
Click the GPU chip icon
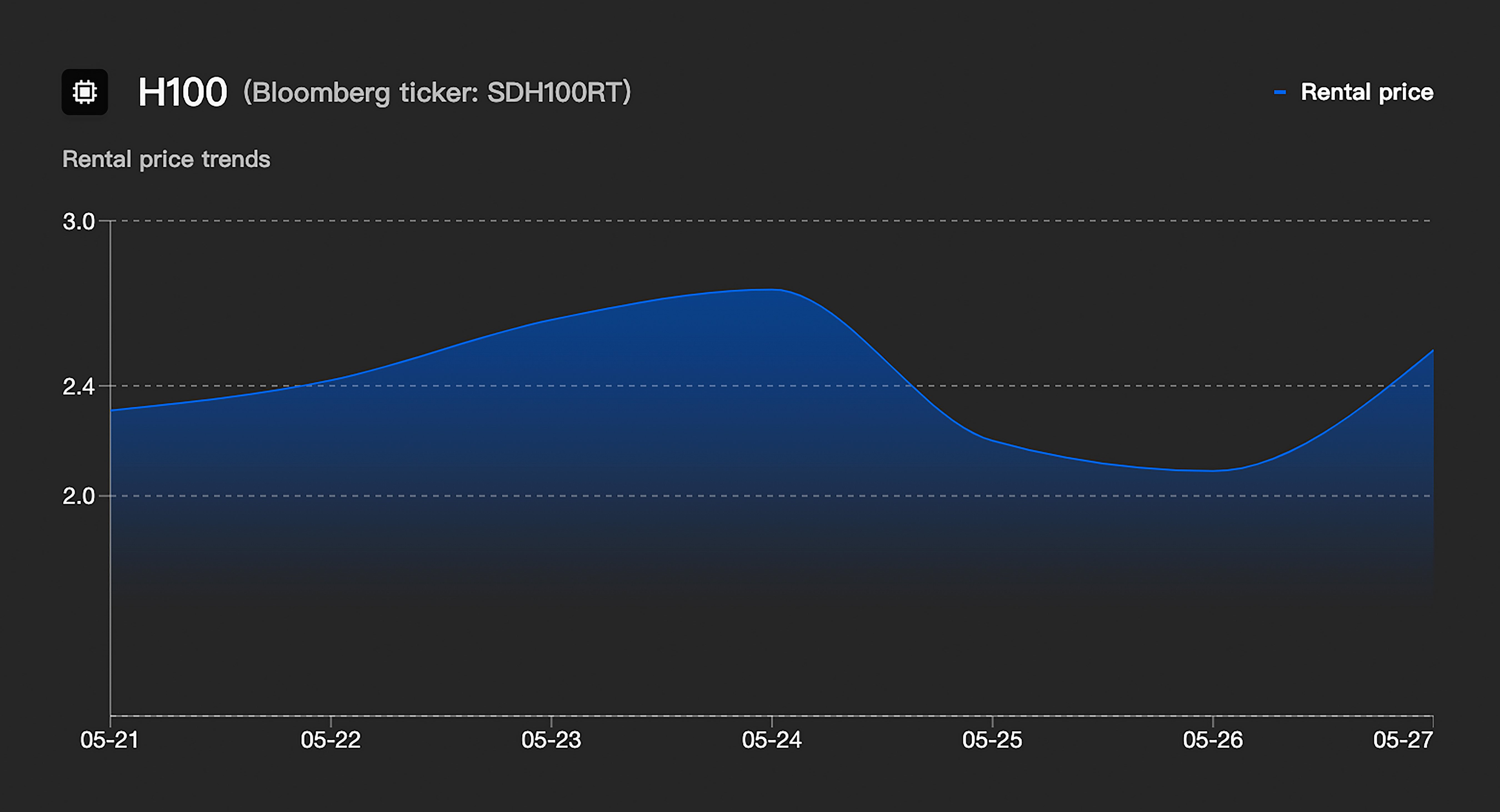coord(85,92)
